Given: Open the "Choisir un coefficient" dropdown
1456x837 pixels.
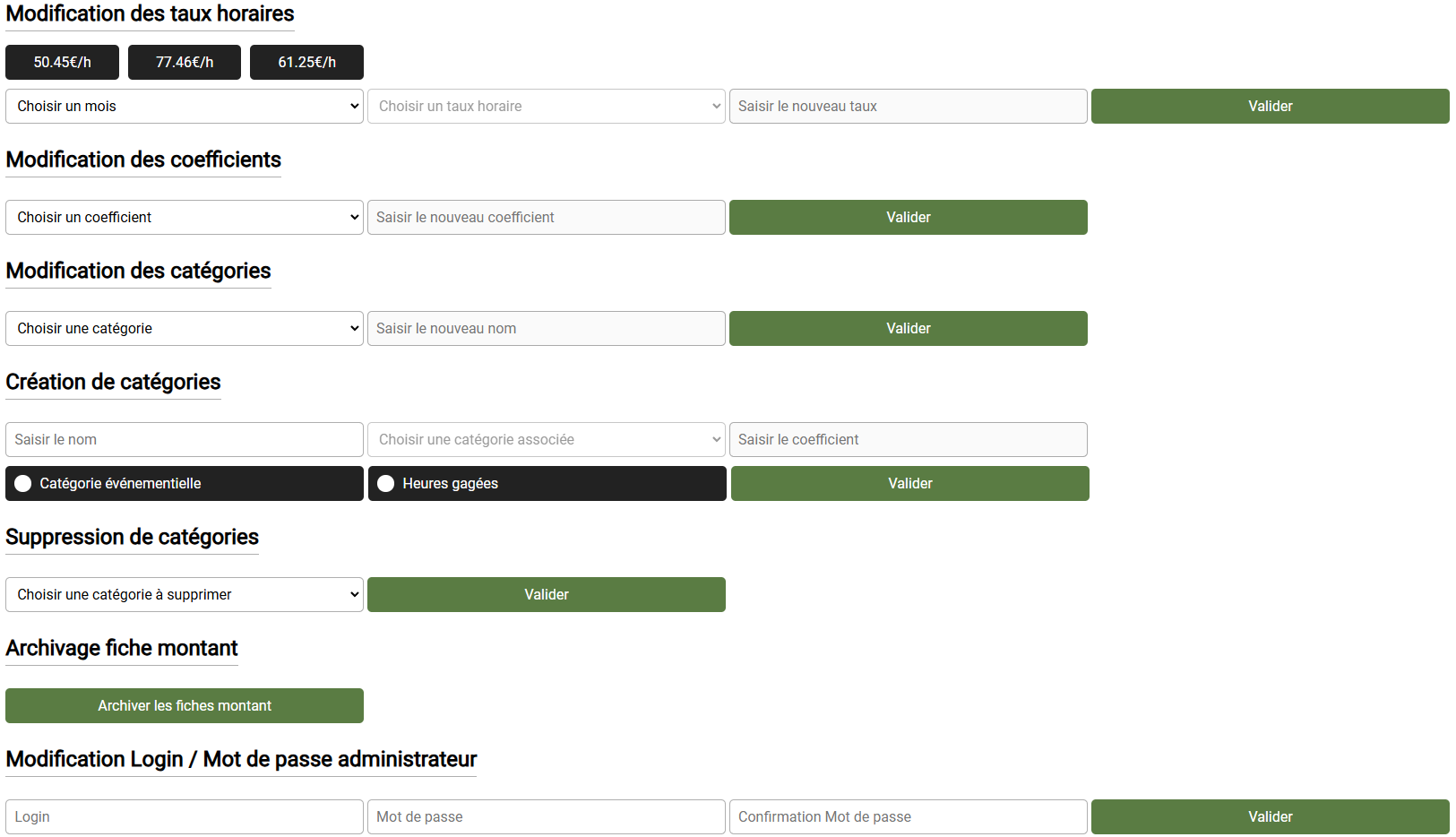Looking at the screenshot, I should point(184,217).
